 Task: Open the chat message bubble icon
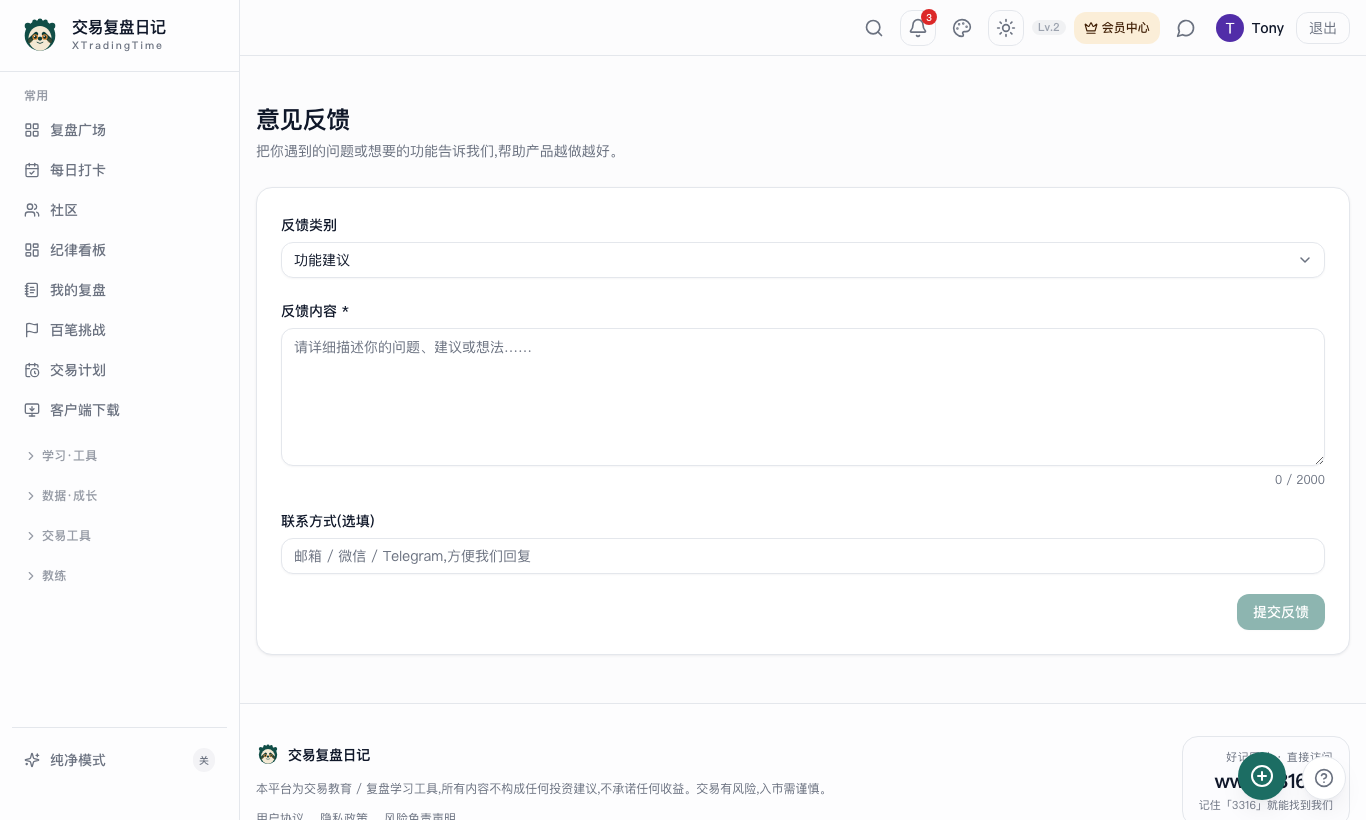[1186, 28]
